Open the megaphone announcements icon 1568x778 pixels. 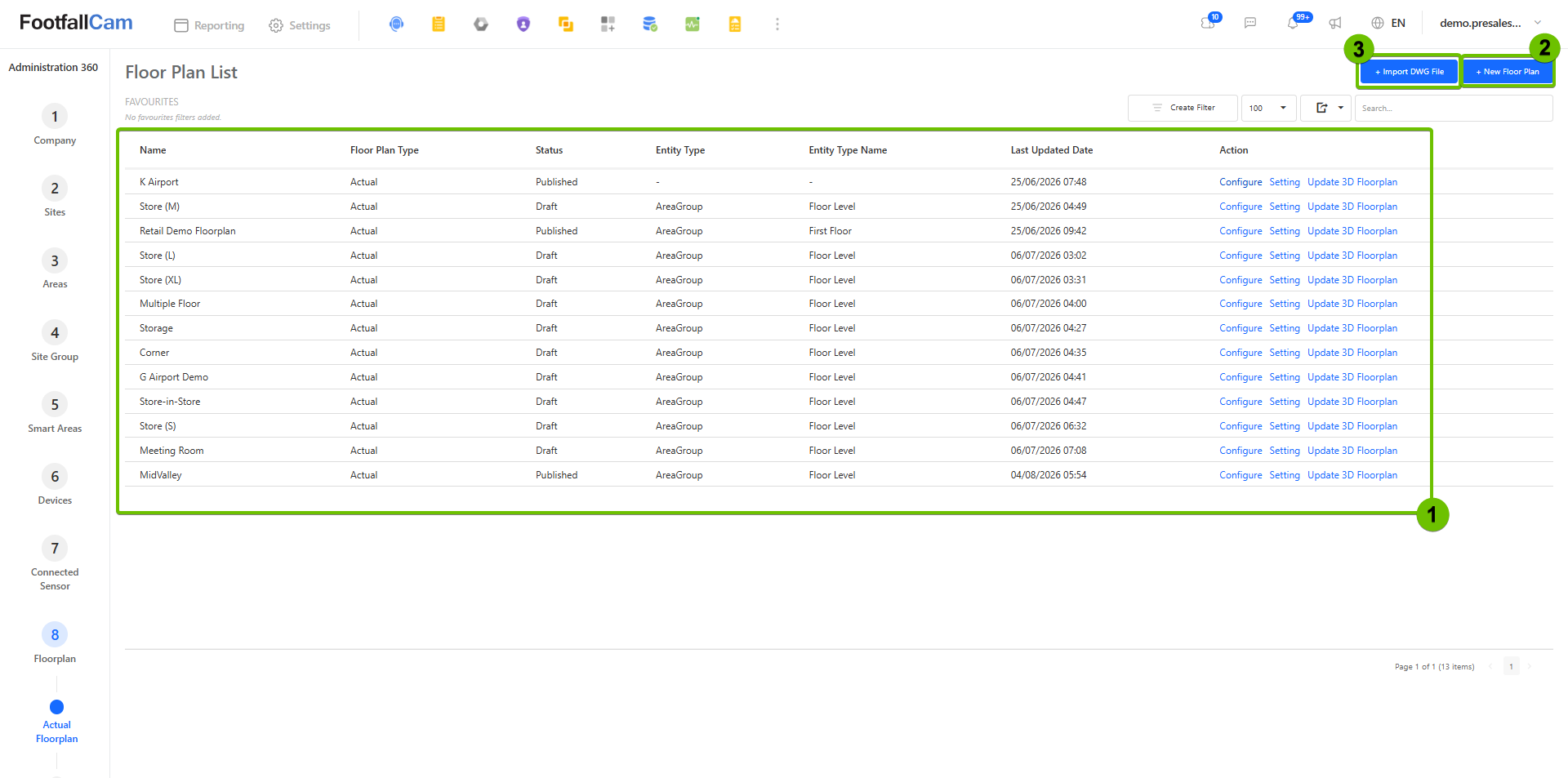point(1335,23)
